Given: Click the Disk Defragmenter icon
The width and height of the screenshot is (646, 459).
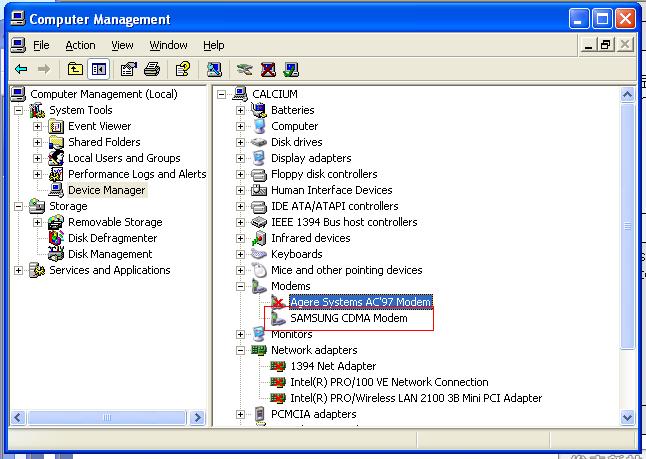Looking at the screenshot, I should click(56, 238).
